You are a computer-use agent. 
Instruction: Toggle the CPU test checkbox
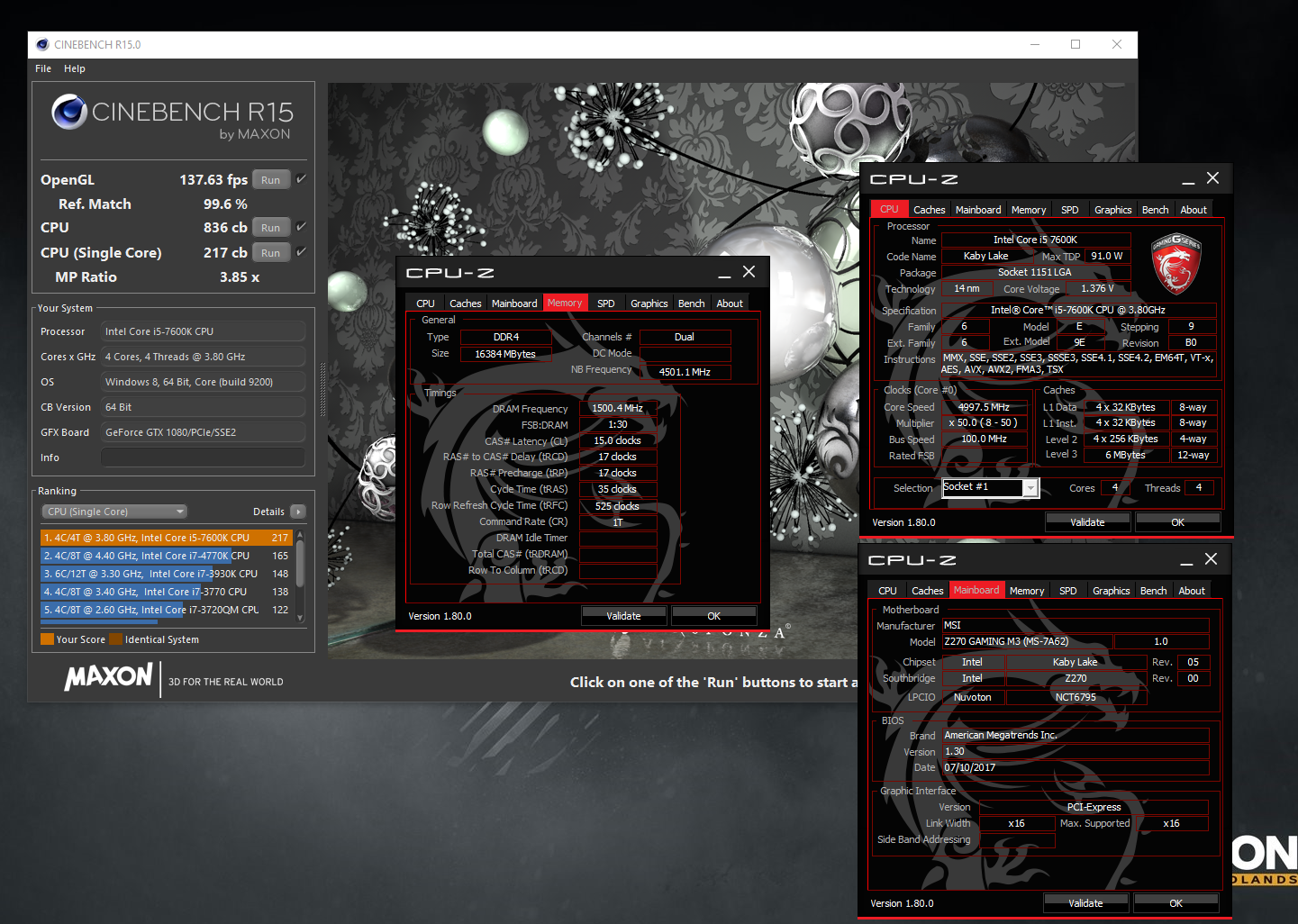point(302,227)
